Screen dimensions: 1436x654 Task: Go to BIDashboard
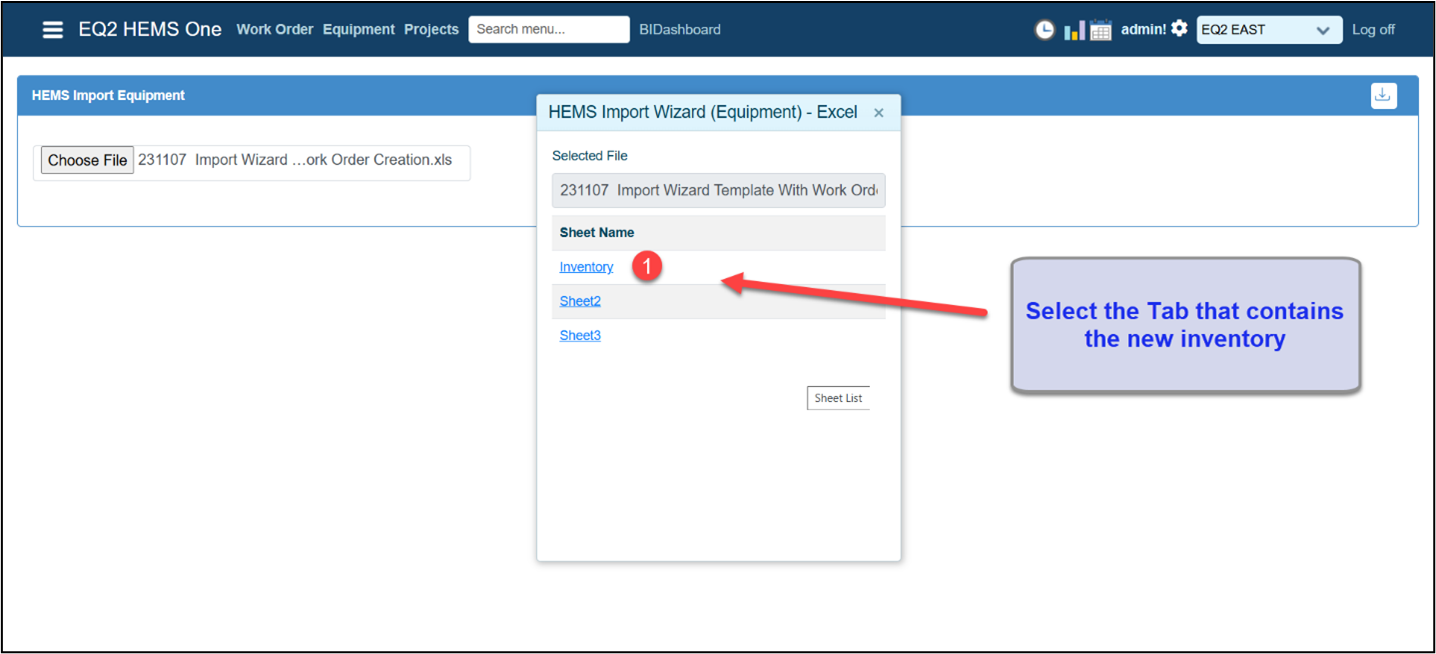680,30
